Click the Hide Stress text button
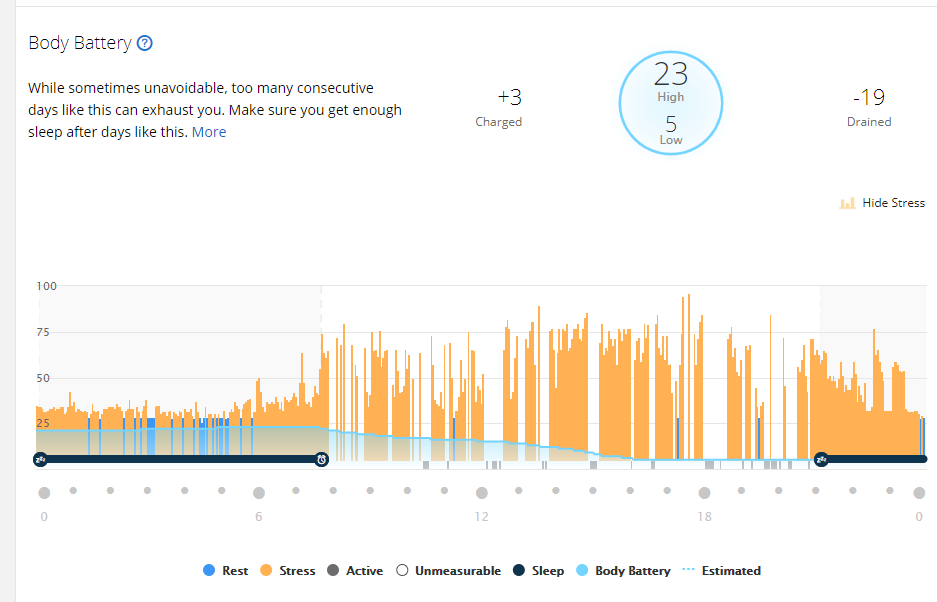 (x=893, y=203)
